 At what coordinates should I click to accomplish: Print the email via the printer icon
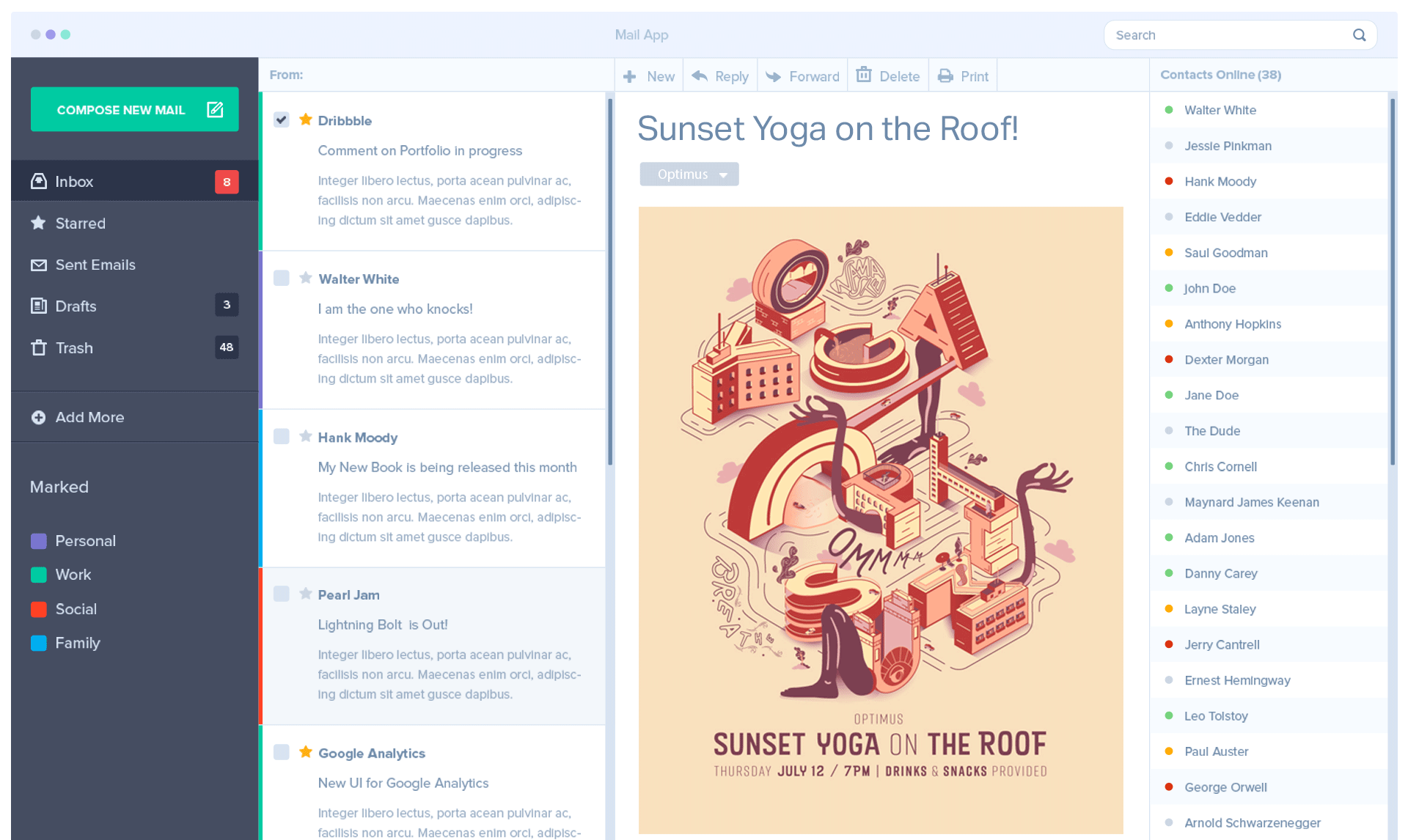[945, 75]
